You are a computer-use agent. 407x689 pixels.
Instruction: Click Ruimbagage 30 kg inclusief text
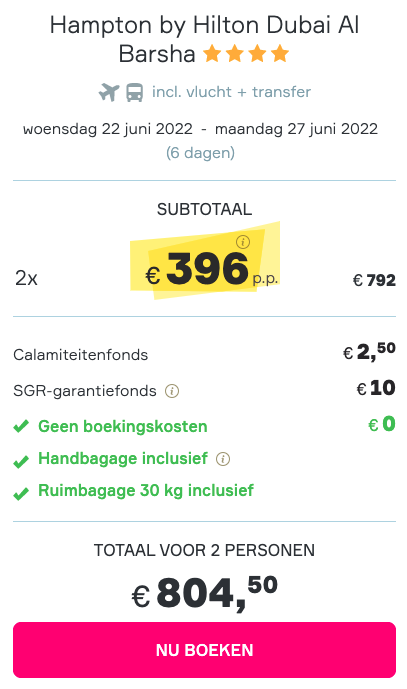click(146, 490)
